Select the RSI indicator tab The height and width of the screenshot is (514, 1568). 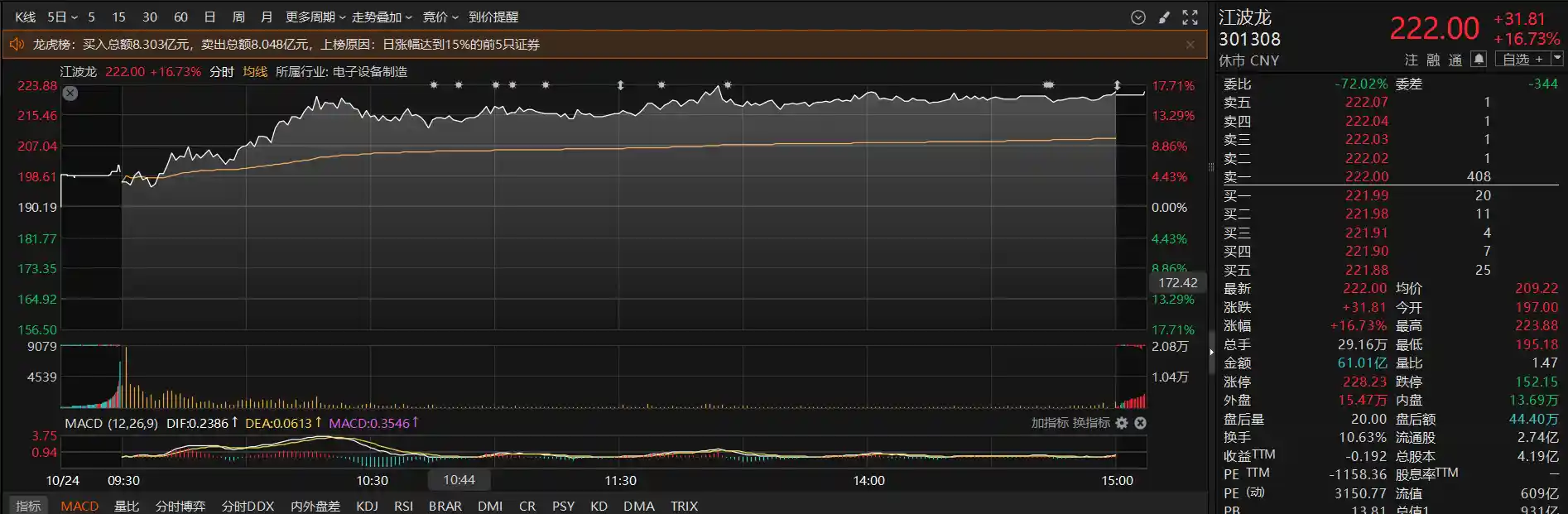(x=403, y=506)
